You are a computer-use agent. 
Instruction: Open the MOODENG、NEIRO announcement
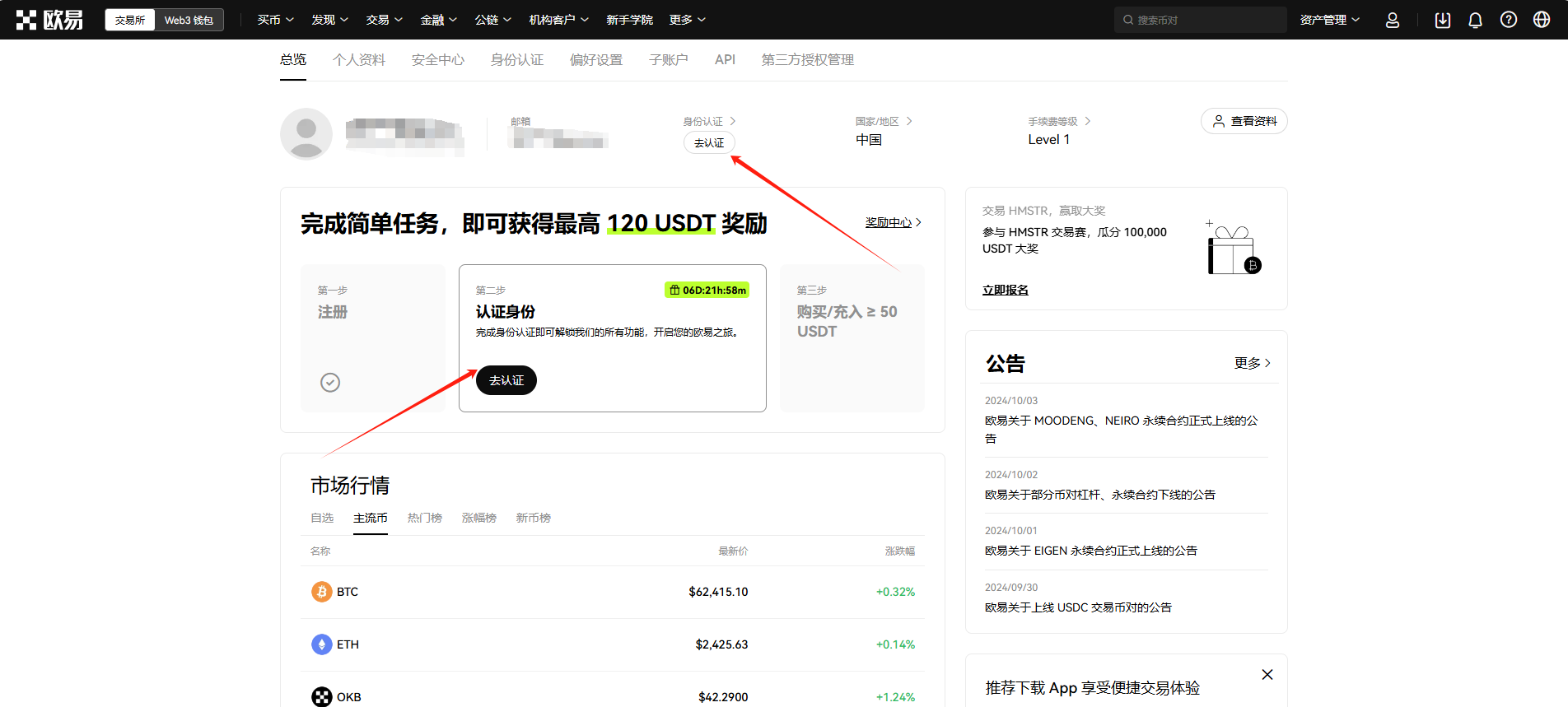click(1122, 429)
